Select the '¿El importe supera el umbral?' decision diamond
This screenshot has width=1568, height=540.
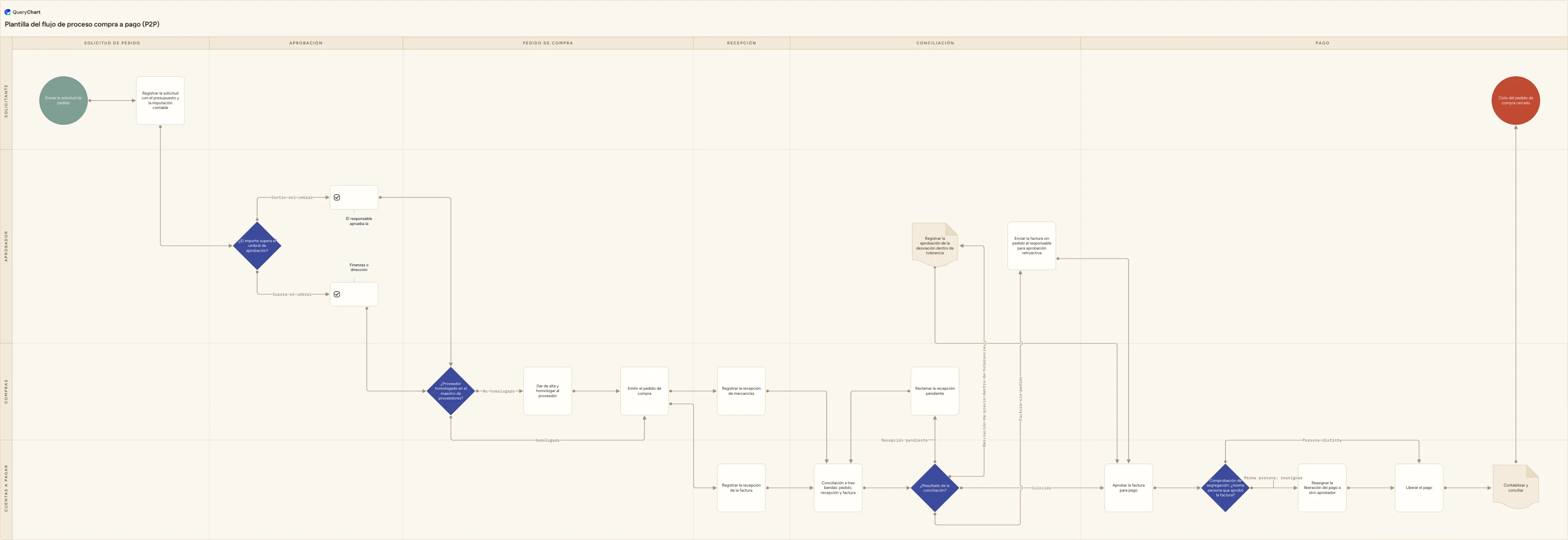click(x=257, y=246)
